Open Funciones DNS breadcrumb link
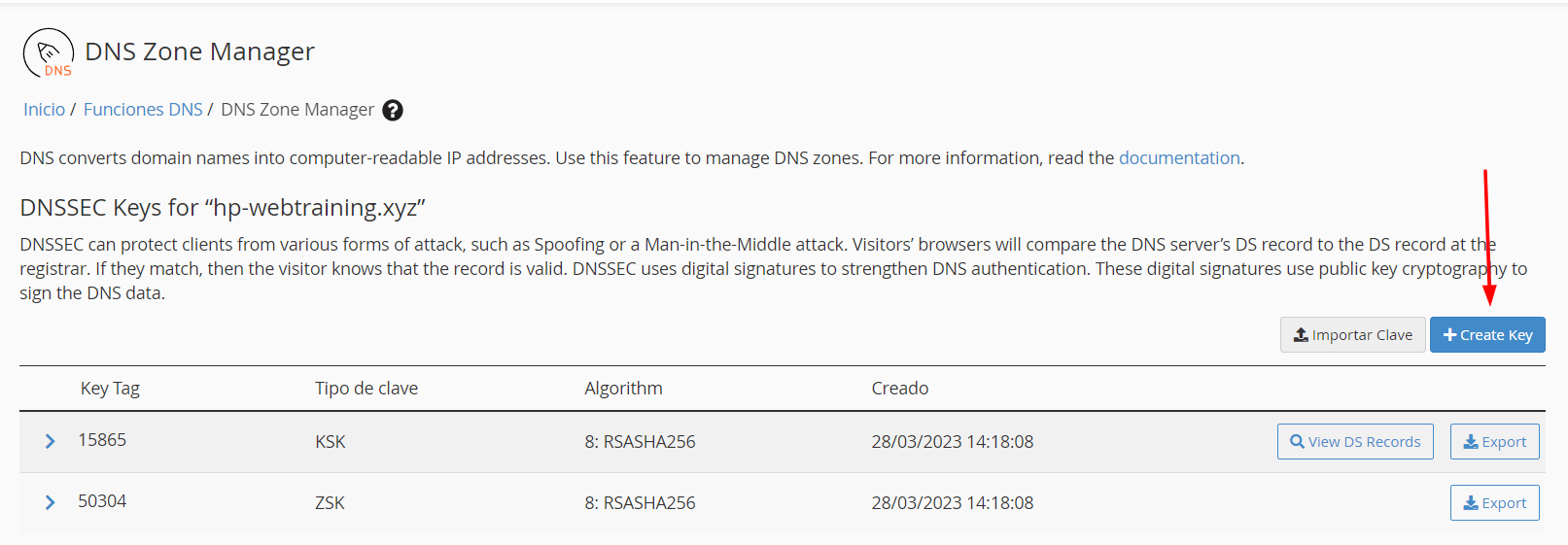Screen dimensions: 1568x545 pos(143,110)
